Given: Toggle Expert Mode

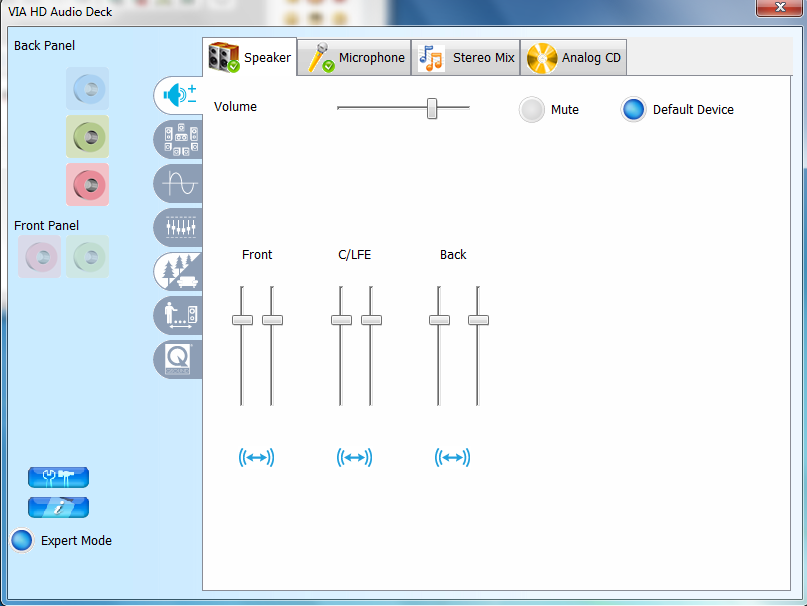Looking at the screenshot, I should (22, 541).
